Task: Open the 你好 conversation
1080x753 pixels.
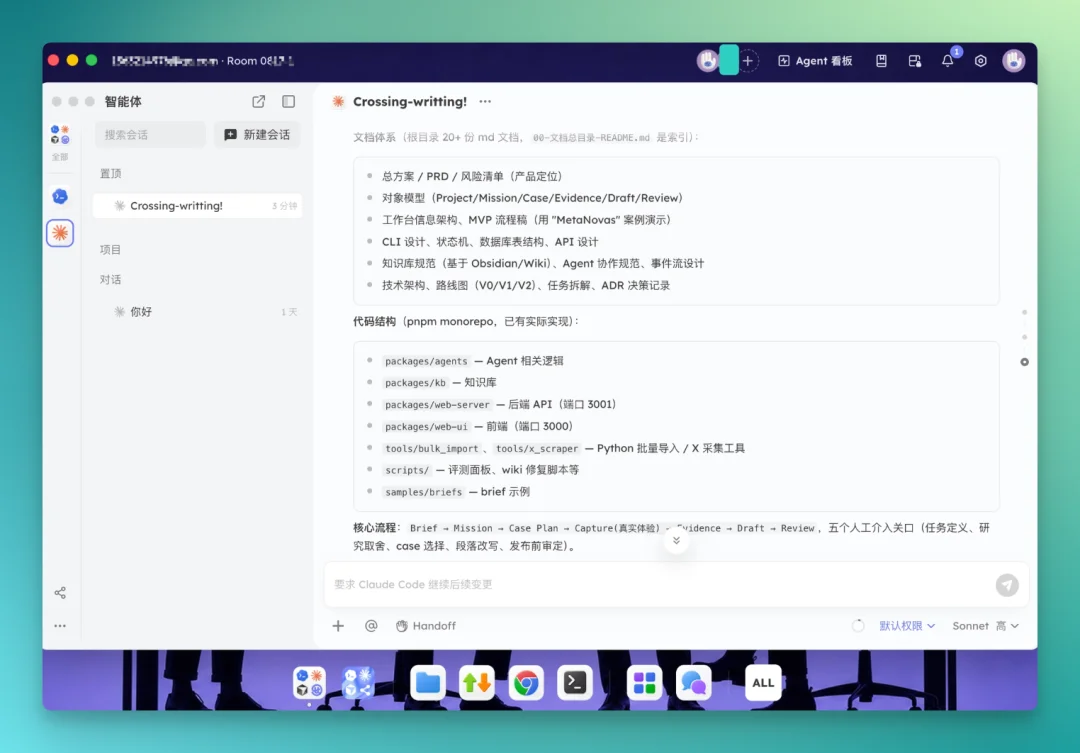Action: 197,311
